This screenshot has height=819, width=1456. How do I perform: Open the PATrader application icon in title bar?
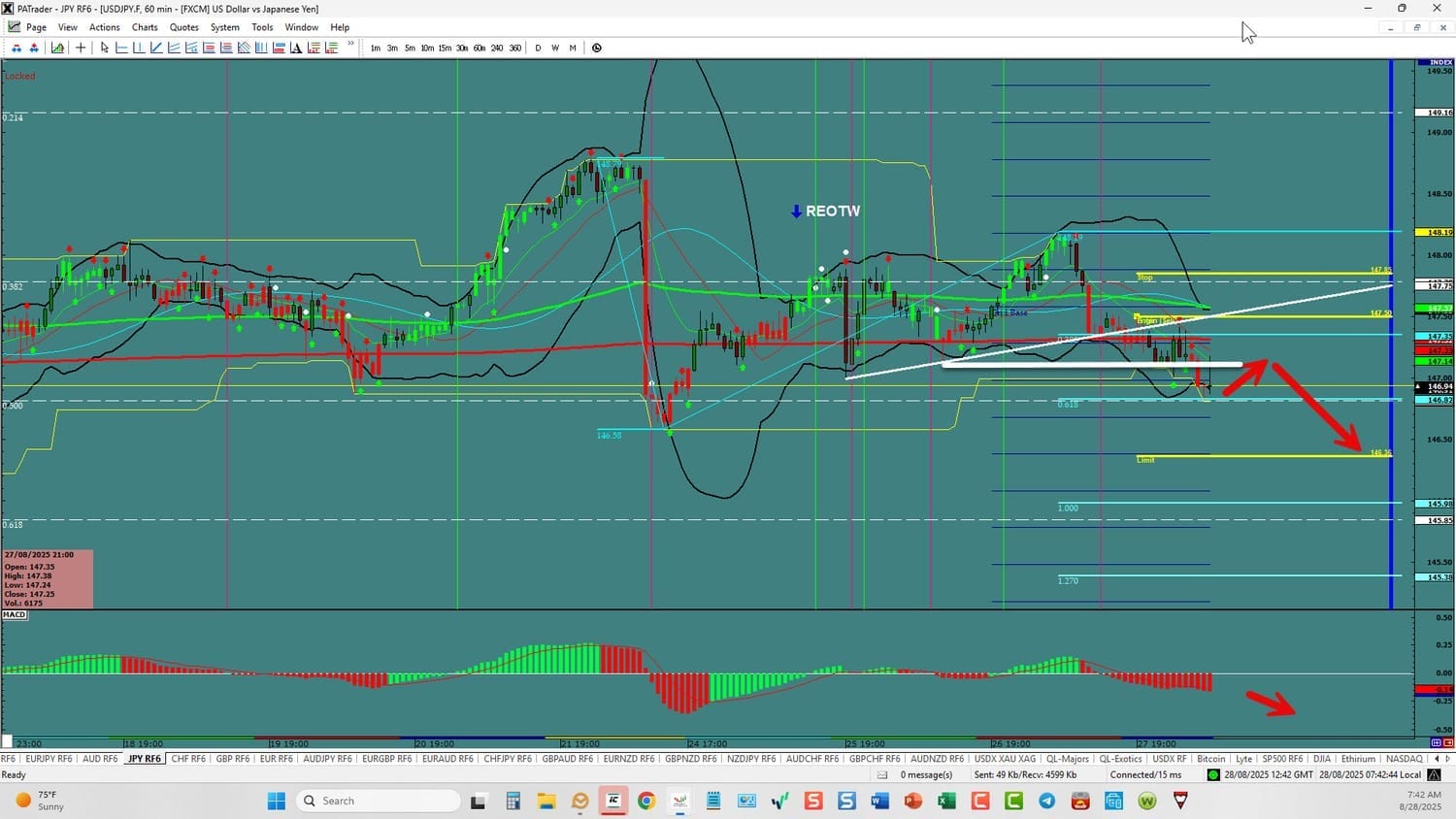pyautogui.click(x=8, y=9)
